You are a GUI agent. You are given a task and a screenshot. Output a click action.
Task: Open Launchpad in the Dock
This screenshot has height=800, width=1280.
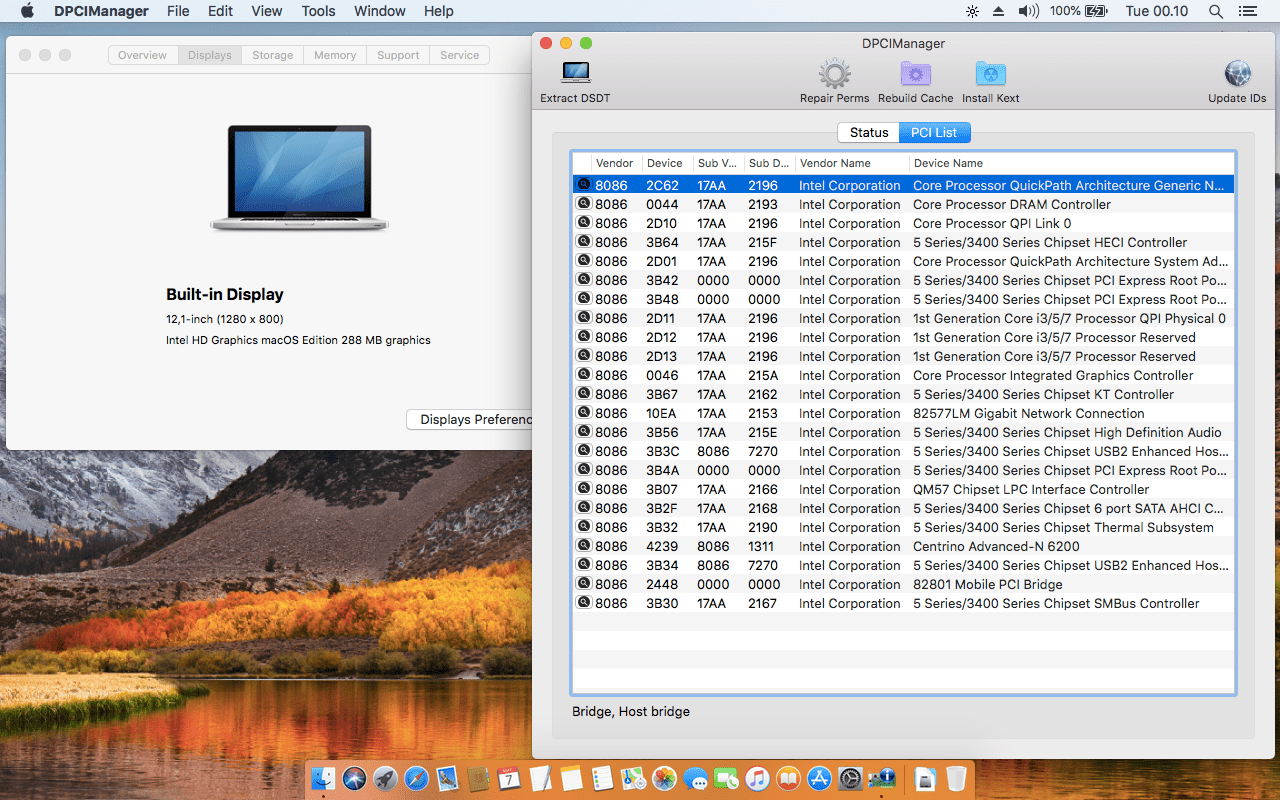click(x=385, y=779)
